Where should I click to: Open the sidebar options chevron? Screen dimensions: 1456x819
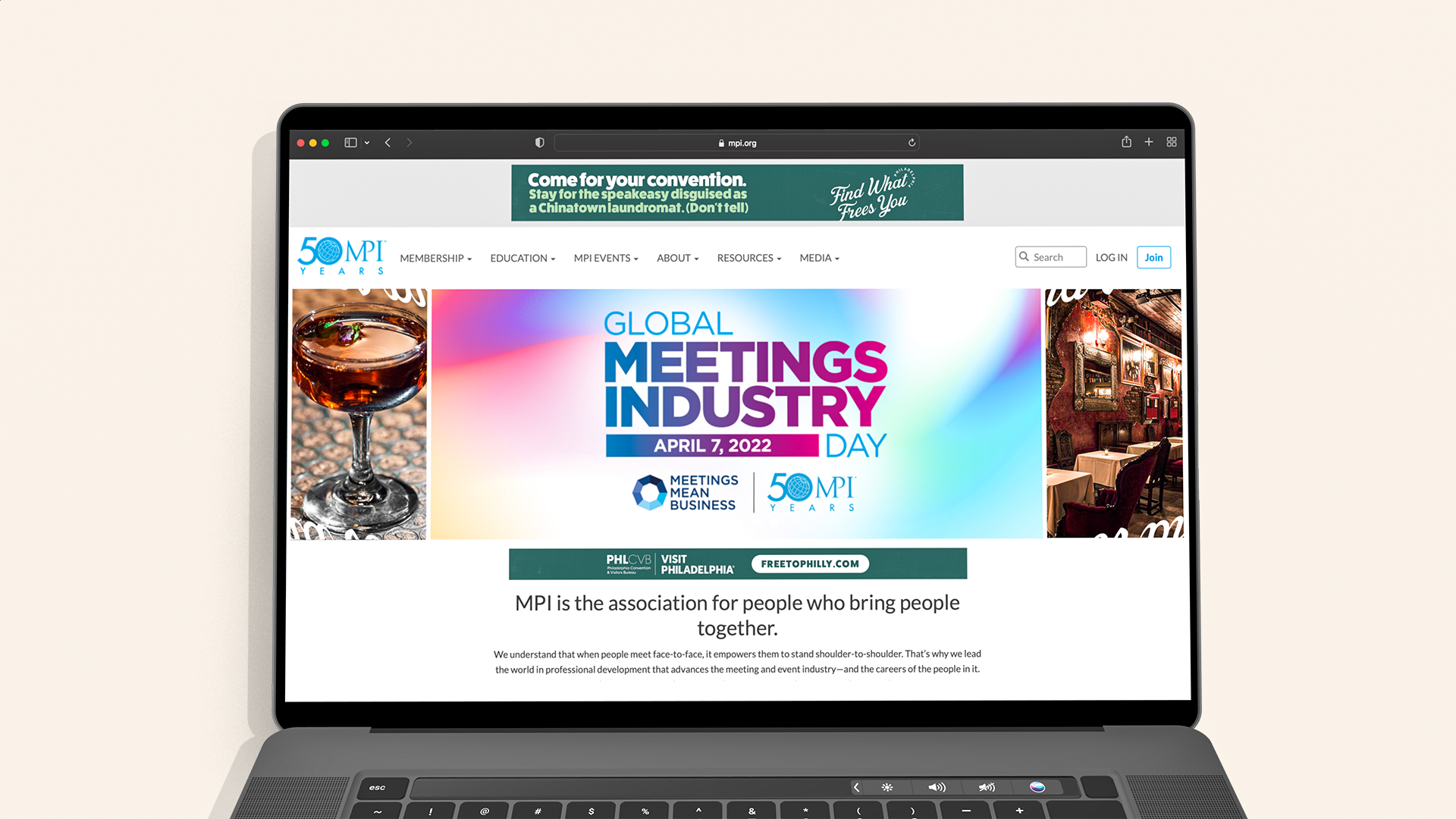point(367,143)
